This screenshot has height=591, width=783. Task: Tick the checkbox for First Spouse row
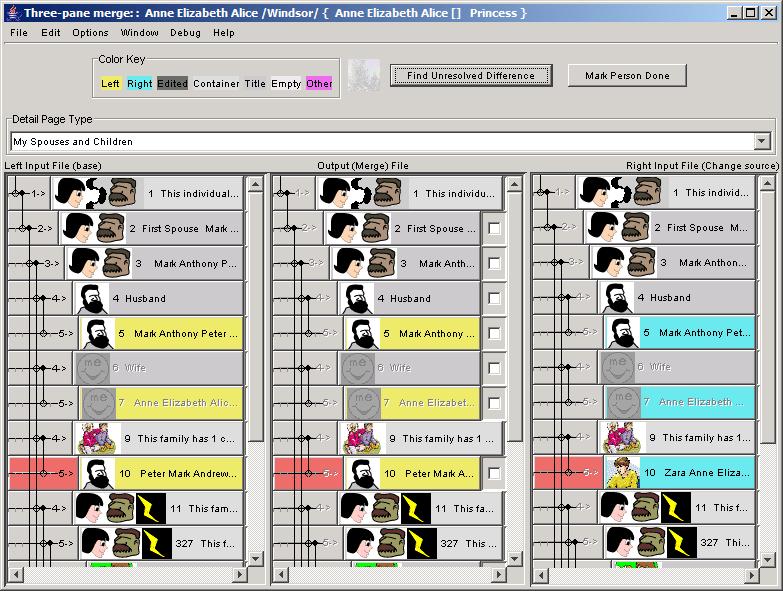coord(494,229)
